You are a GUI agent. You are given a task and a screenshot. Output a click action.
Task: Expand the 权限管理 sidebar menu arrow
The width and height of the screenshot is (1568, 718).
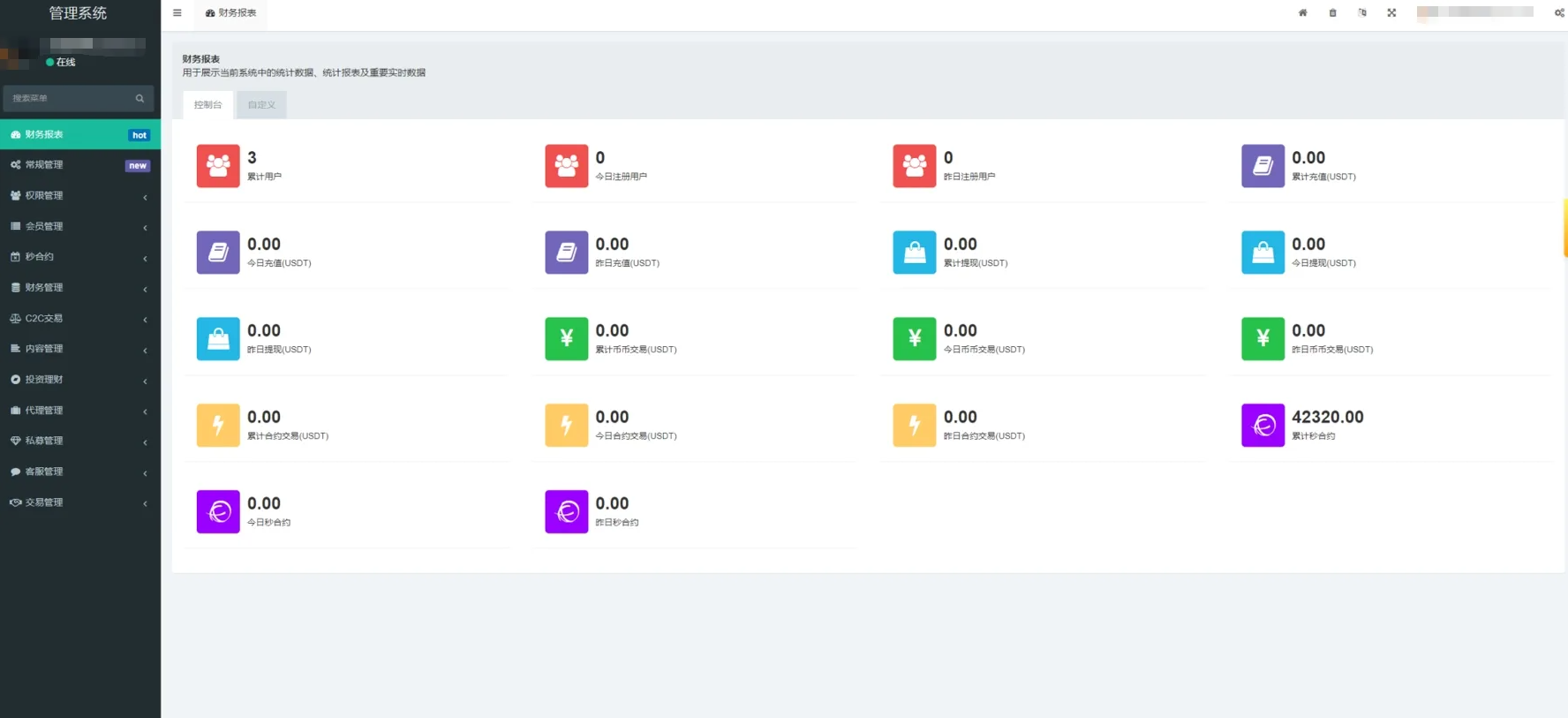(145, 197)
